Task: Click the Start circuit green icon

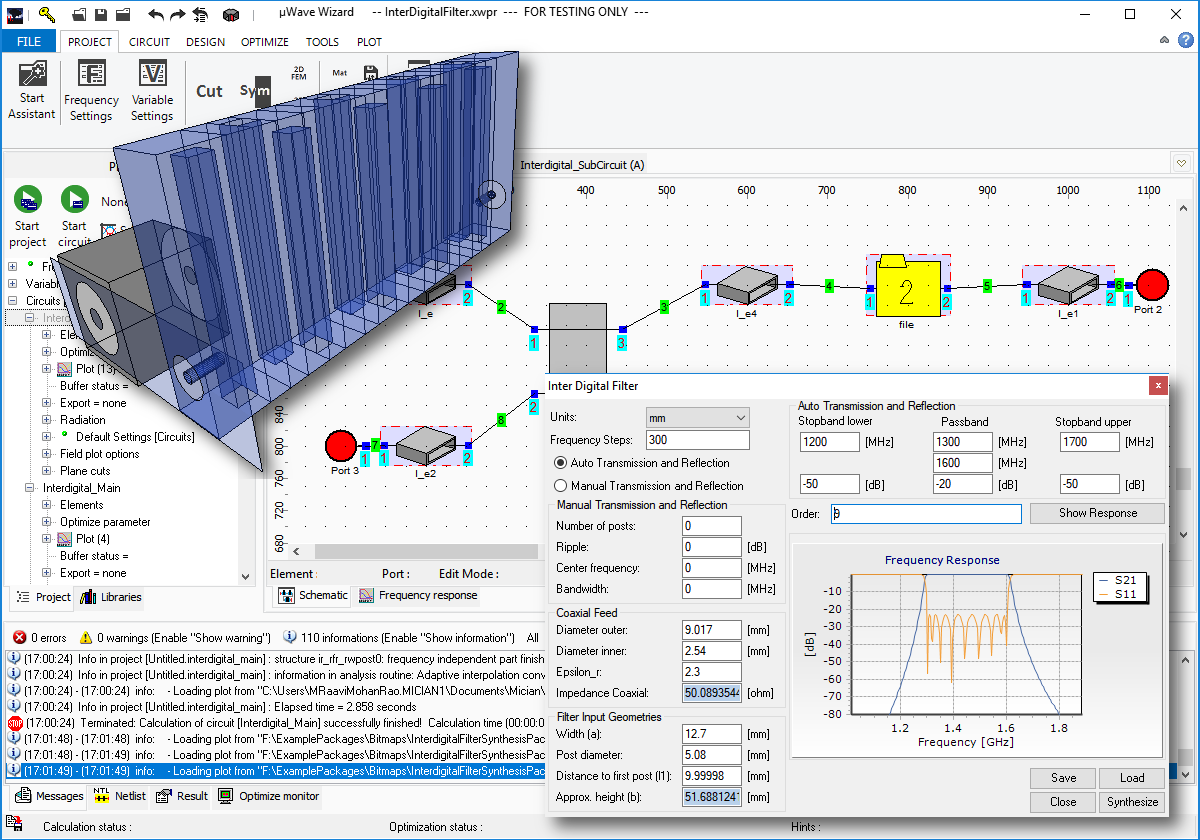Action: click(74, 200)
